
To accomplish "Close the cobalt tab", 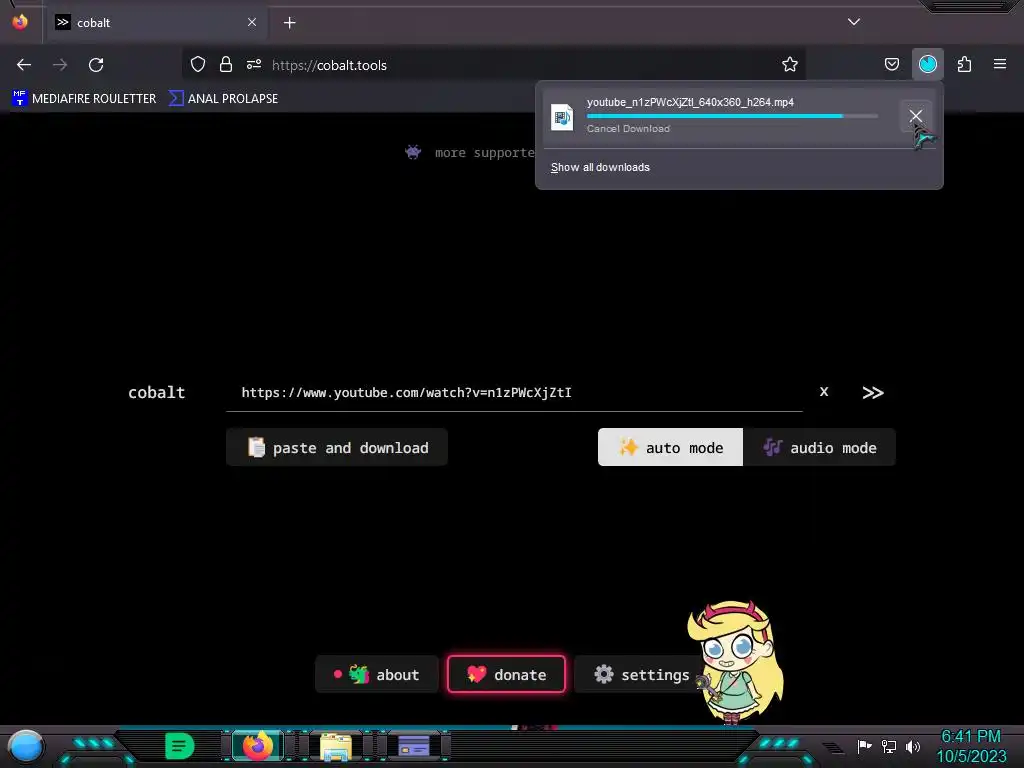I will point(252,22).
